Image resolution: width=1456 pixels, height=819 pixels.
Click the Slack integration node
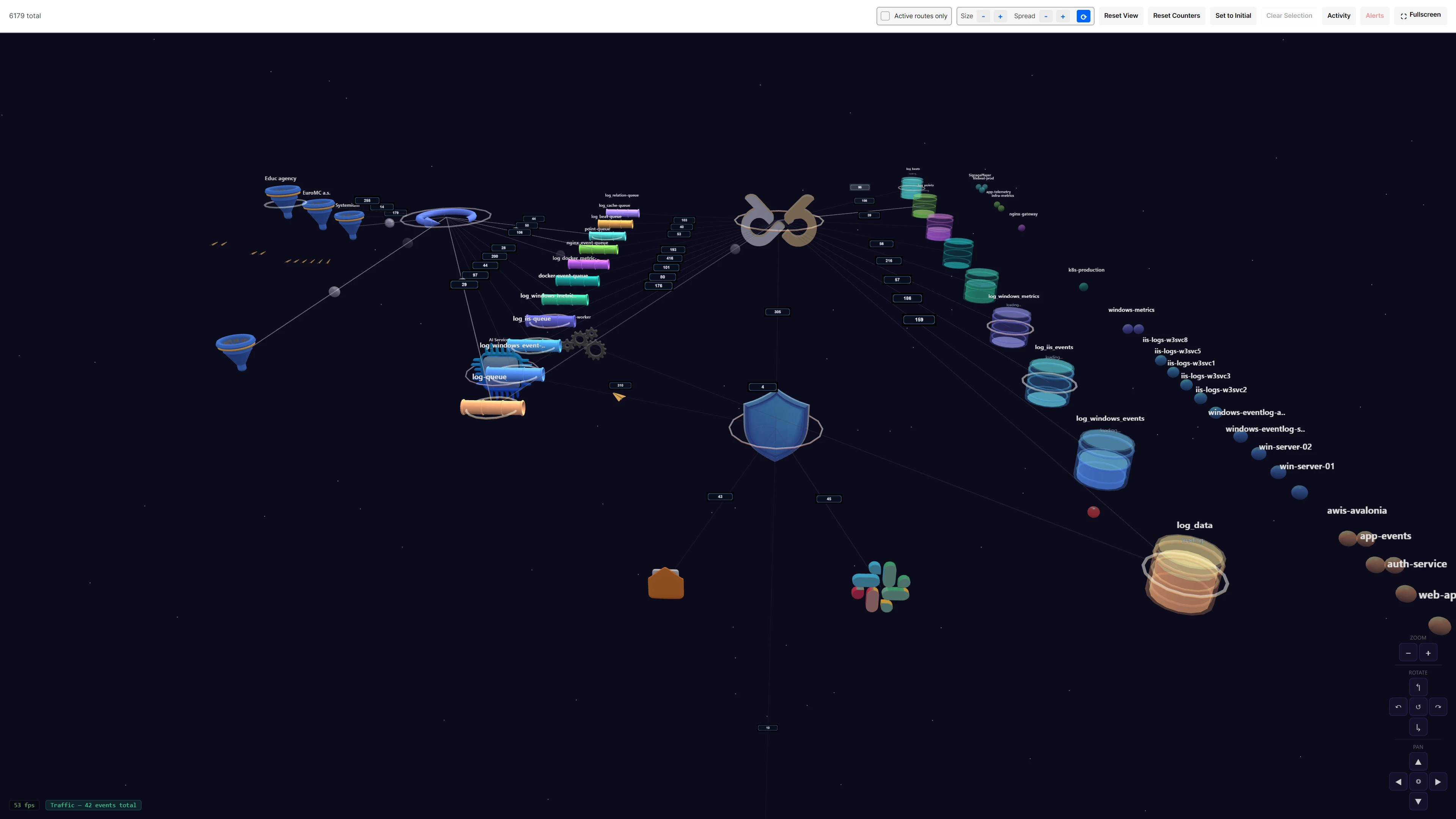coord(880,586)
